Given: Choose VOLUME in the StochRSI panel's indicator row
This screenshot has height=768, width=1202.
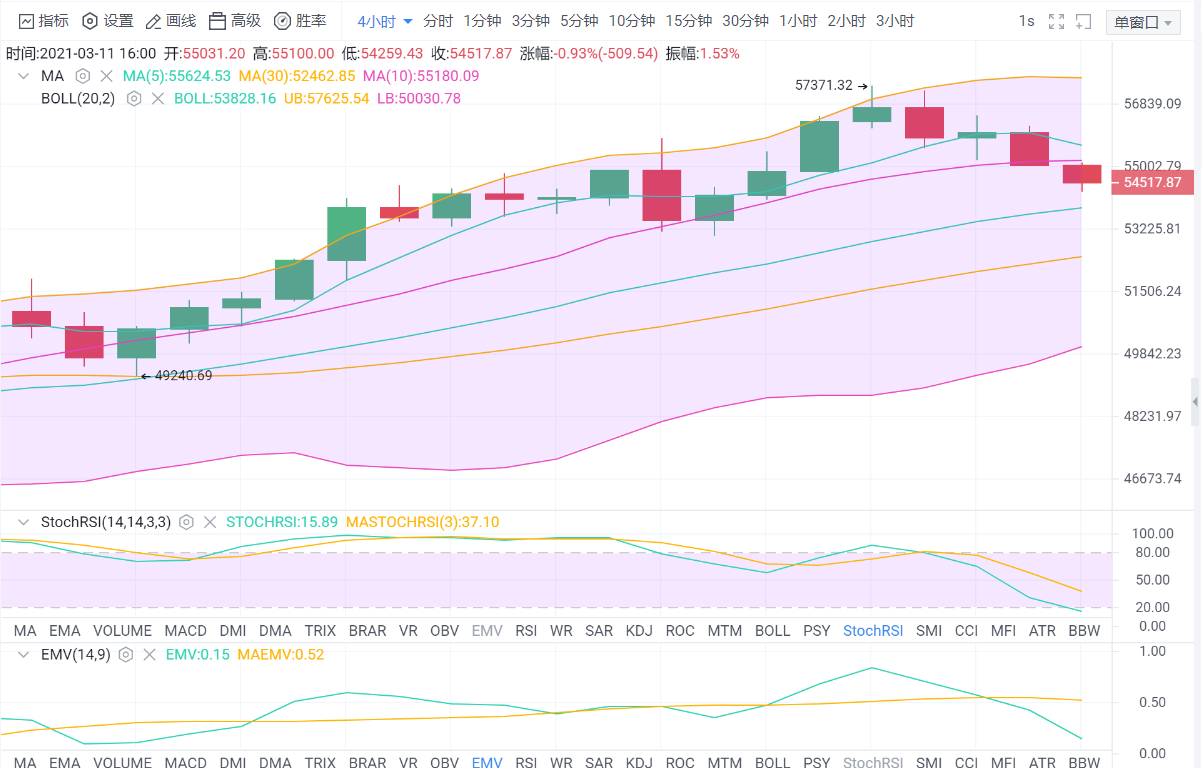Looking at the screenshot, I should (x=123, y=631).
